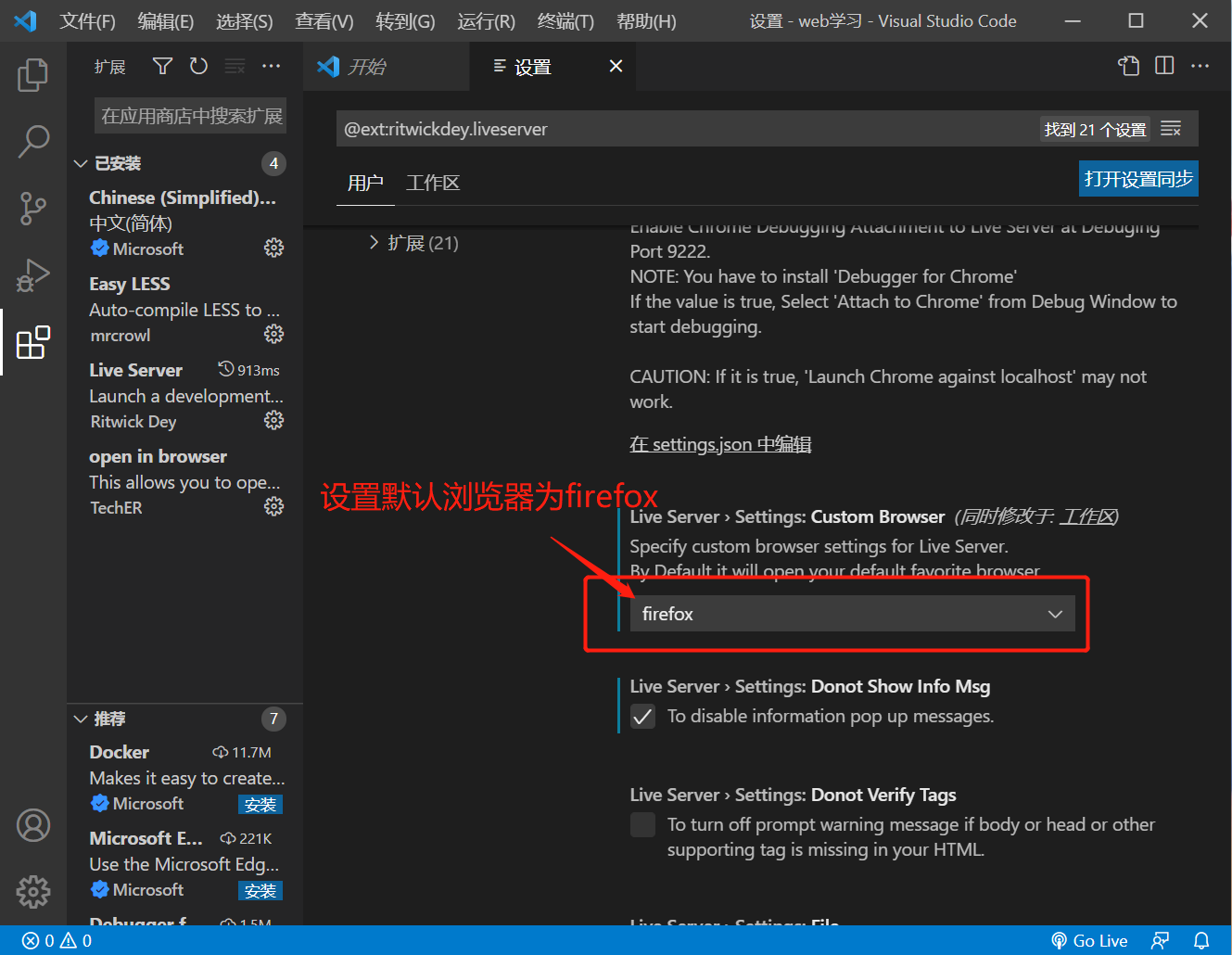Image resolution: width=1232 pixels, height=955 pixels.
Task: Select open in browser extension entry
Action: tap(185, 481)
